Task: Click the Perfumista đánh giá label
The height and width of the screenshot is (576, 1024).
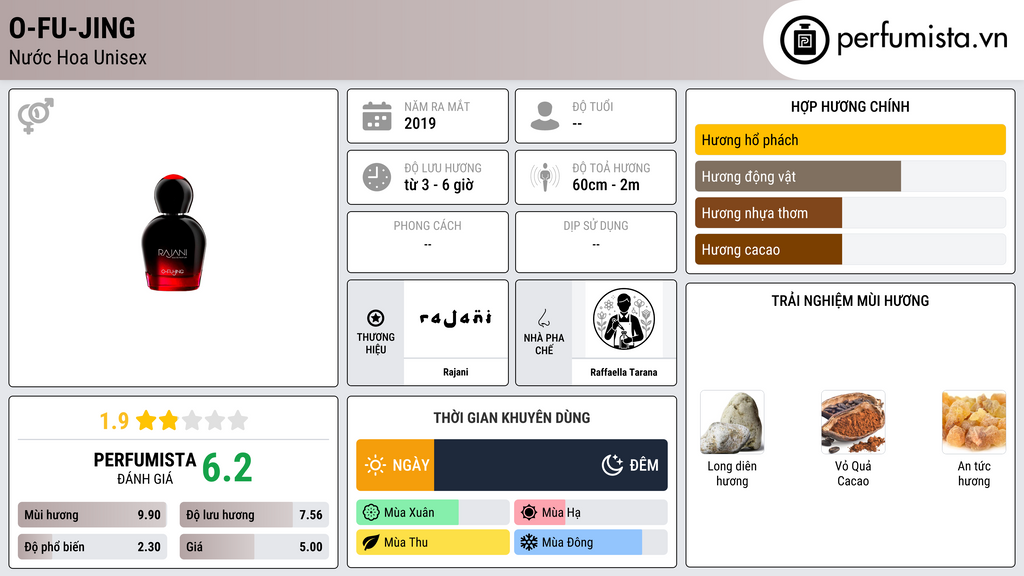Action: 145,468
